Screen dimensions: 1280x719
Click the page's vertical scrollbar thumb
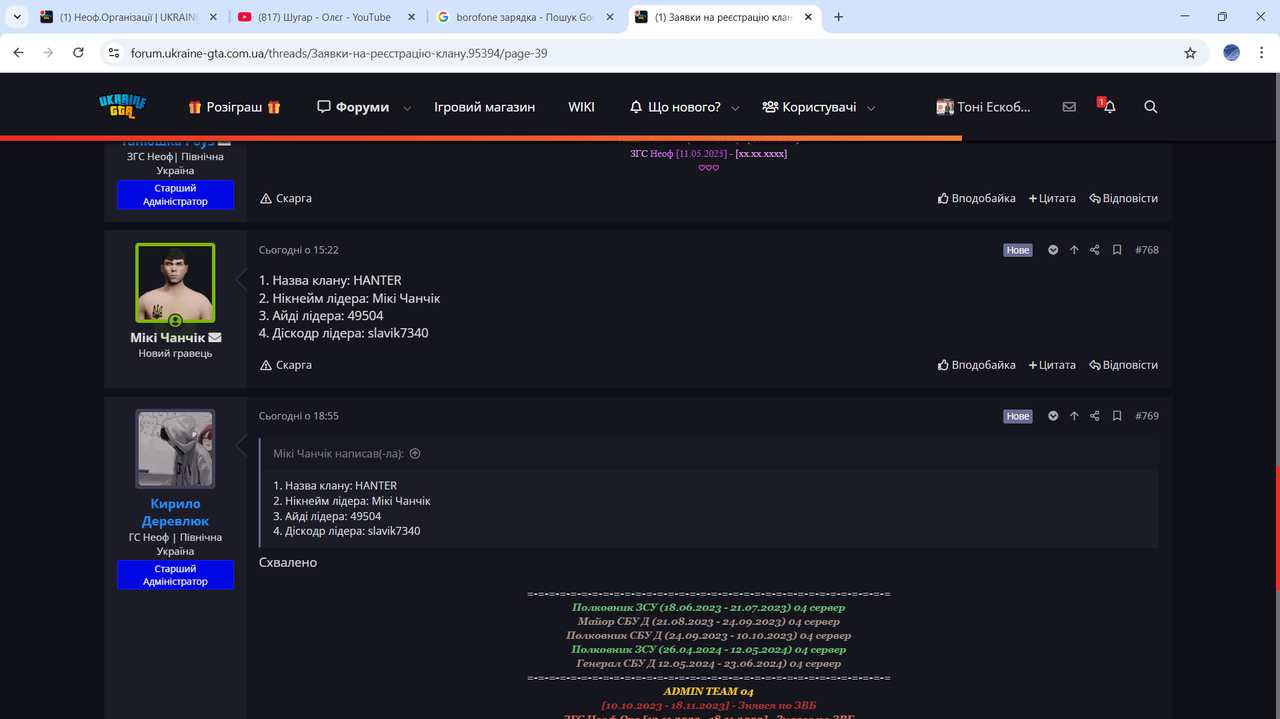[1276, 528]
